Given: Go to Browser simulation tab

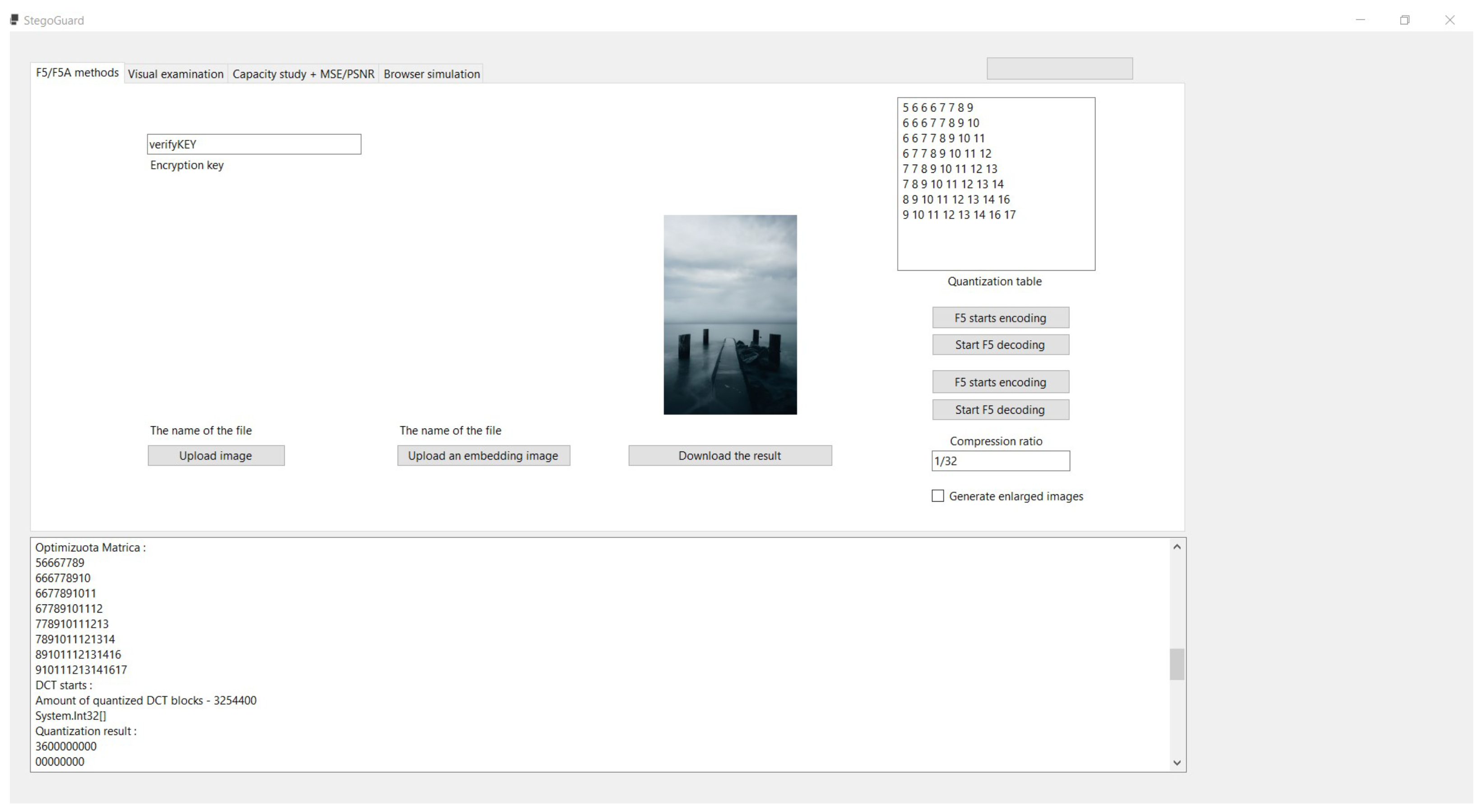Looking at the screenshot, I should pos(431,74).
